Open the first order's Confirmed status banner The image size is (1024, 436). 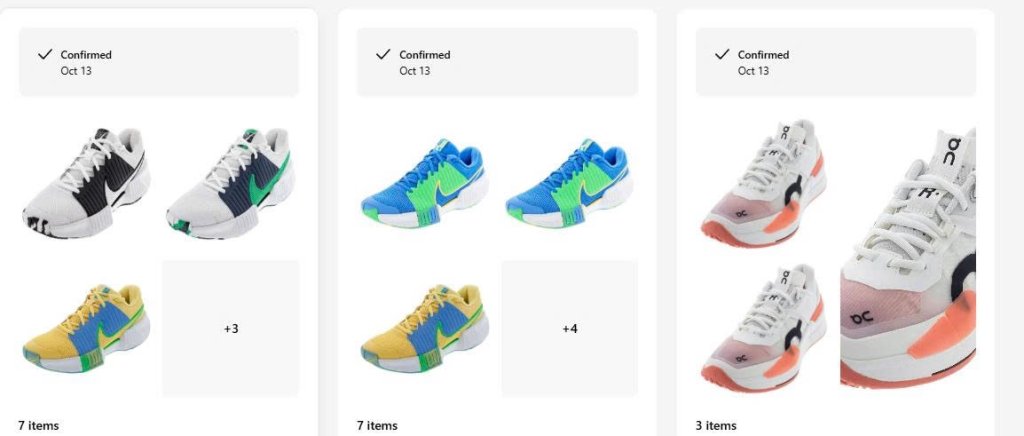coord(159,62)
